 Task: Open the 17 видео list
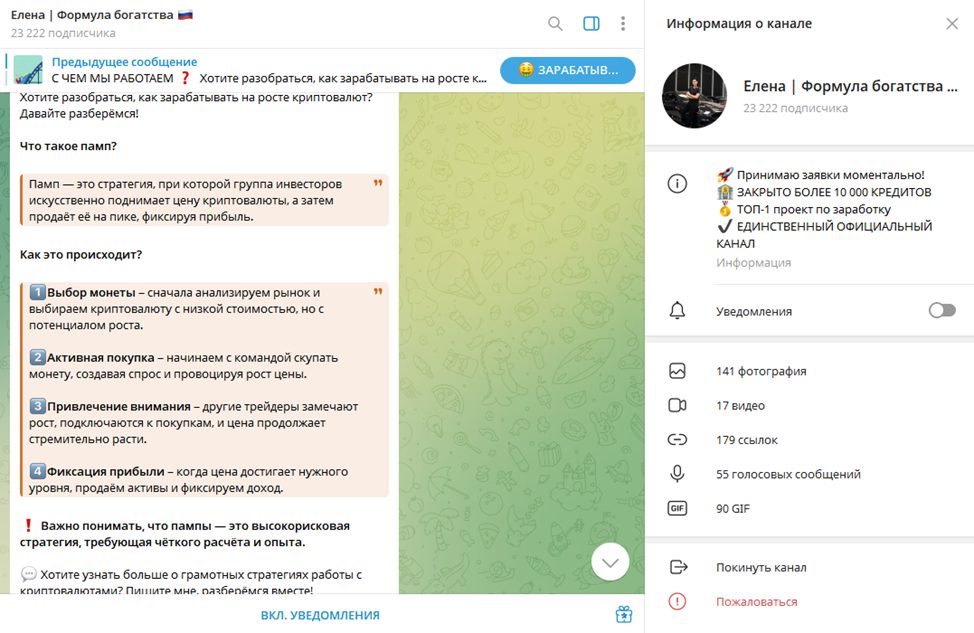(x=809, y=406)
